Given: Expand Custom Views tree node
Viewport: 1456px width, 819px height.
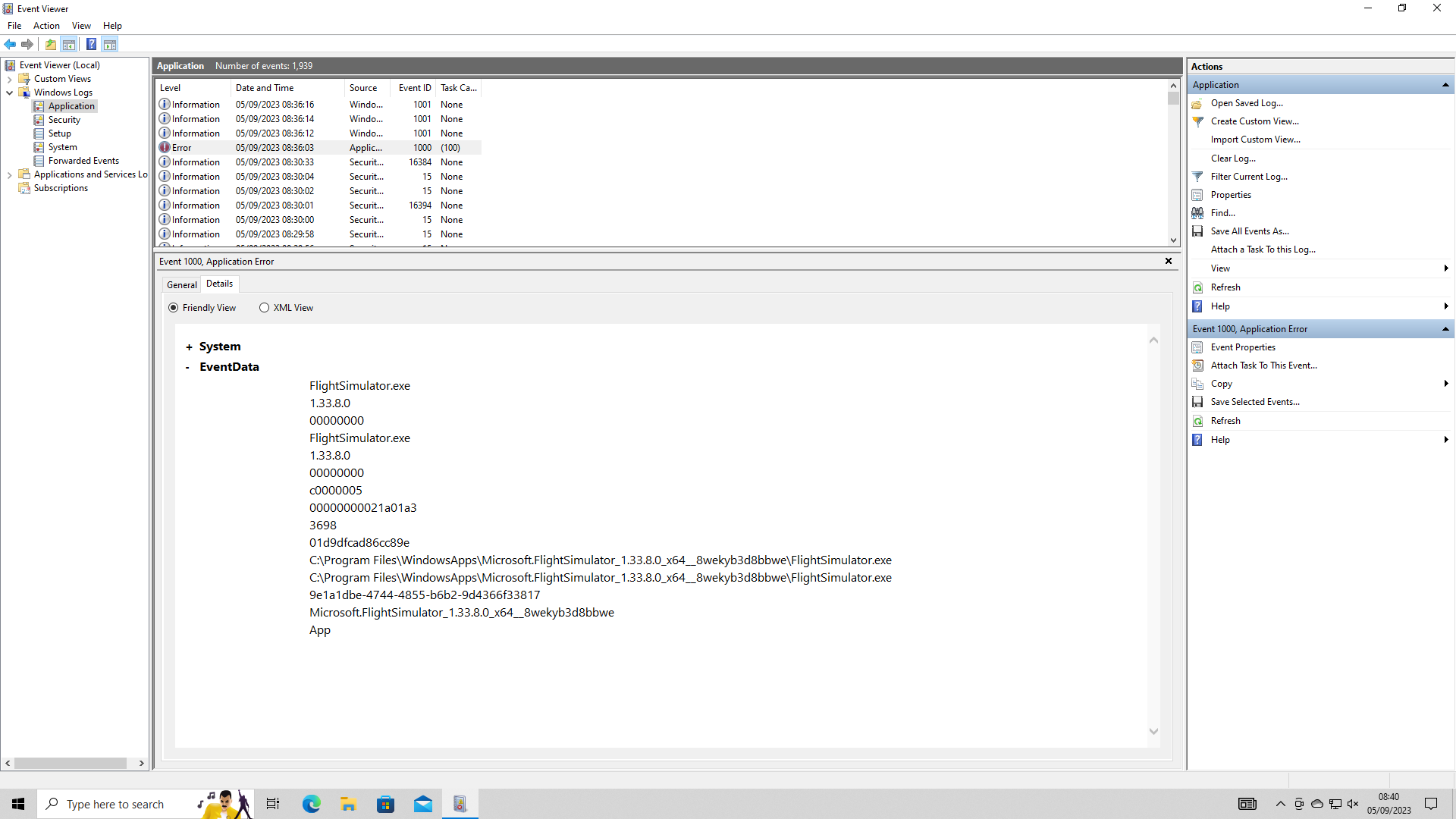Looking at the screenshot, I should pos(9,79).
